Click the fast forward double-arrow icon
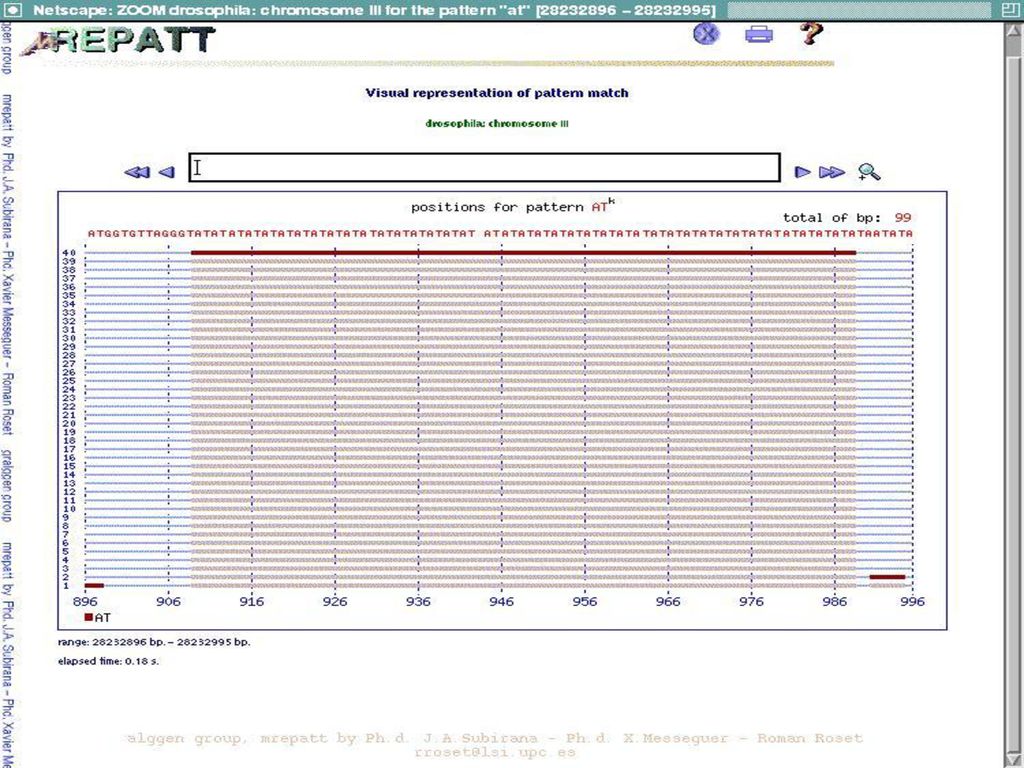The image size is (1024, 768). coord(832,172)
